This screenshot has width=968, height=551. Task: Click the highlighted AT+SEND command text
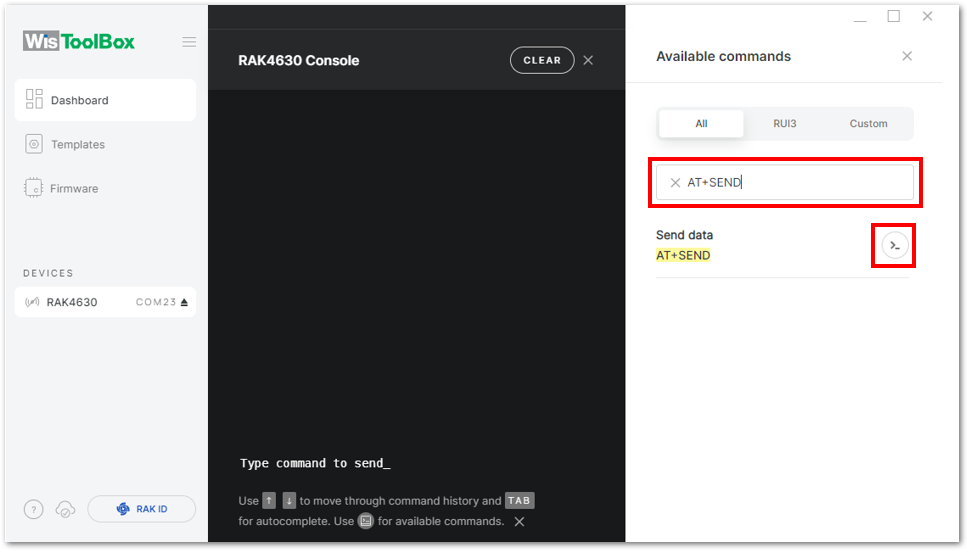coord(683,255)
